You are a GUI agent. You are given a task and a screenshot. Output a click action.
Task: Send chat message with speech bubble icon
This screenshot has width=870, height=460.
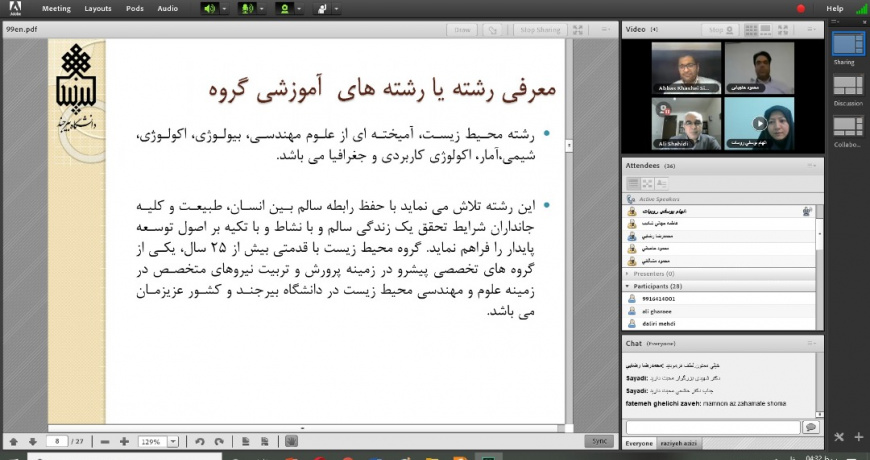tap(811, 427)
